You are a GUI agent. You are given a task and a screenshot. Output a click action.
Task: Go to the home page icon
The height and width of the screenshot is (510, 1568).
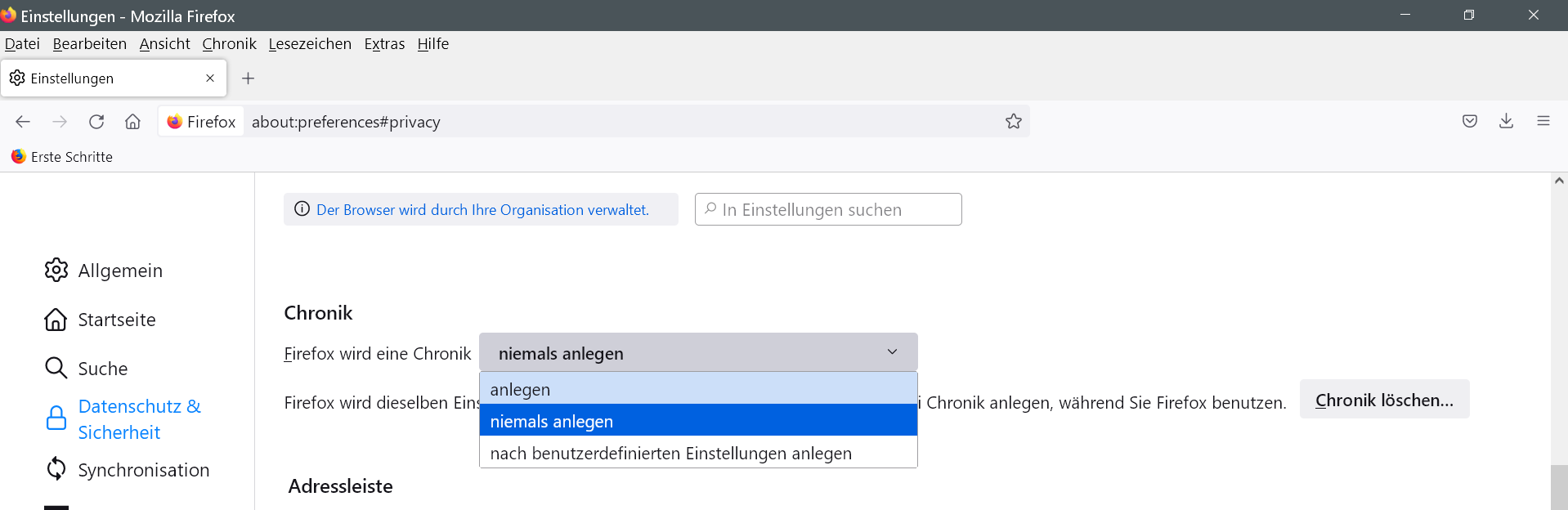132,122
